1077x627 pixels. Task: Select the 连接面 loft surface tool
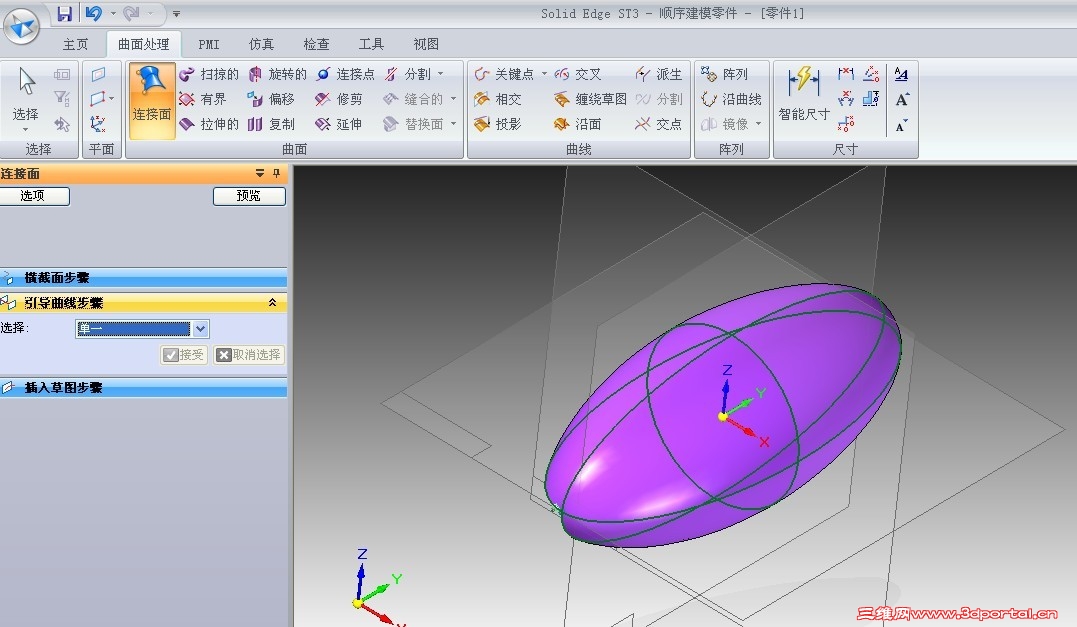(x=152, y=101)
